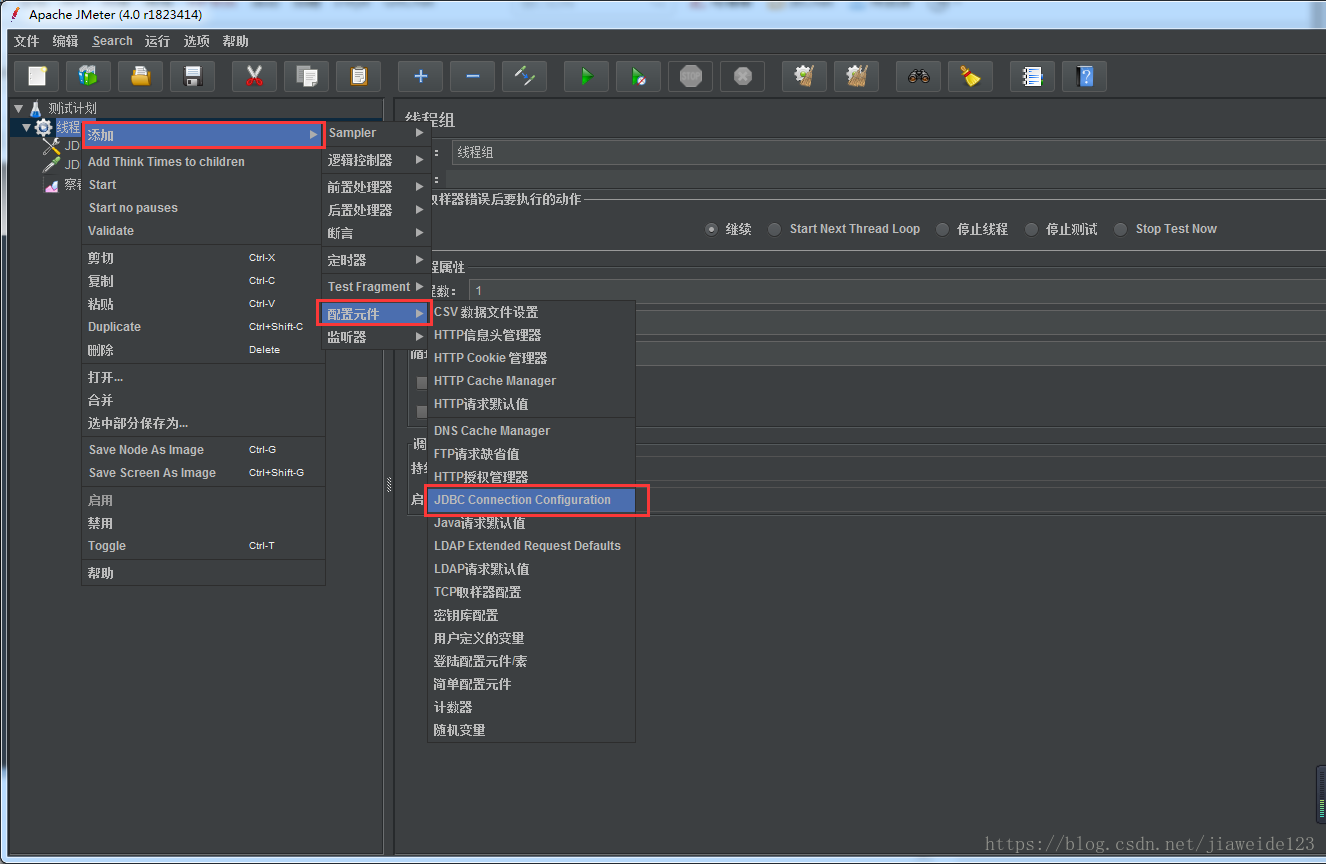
Task: Click Start no pauses toolbar icon
Action: click(638, 76)
